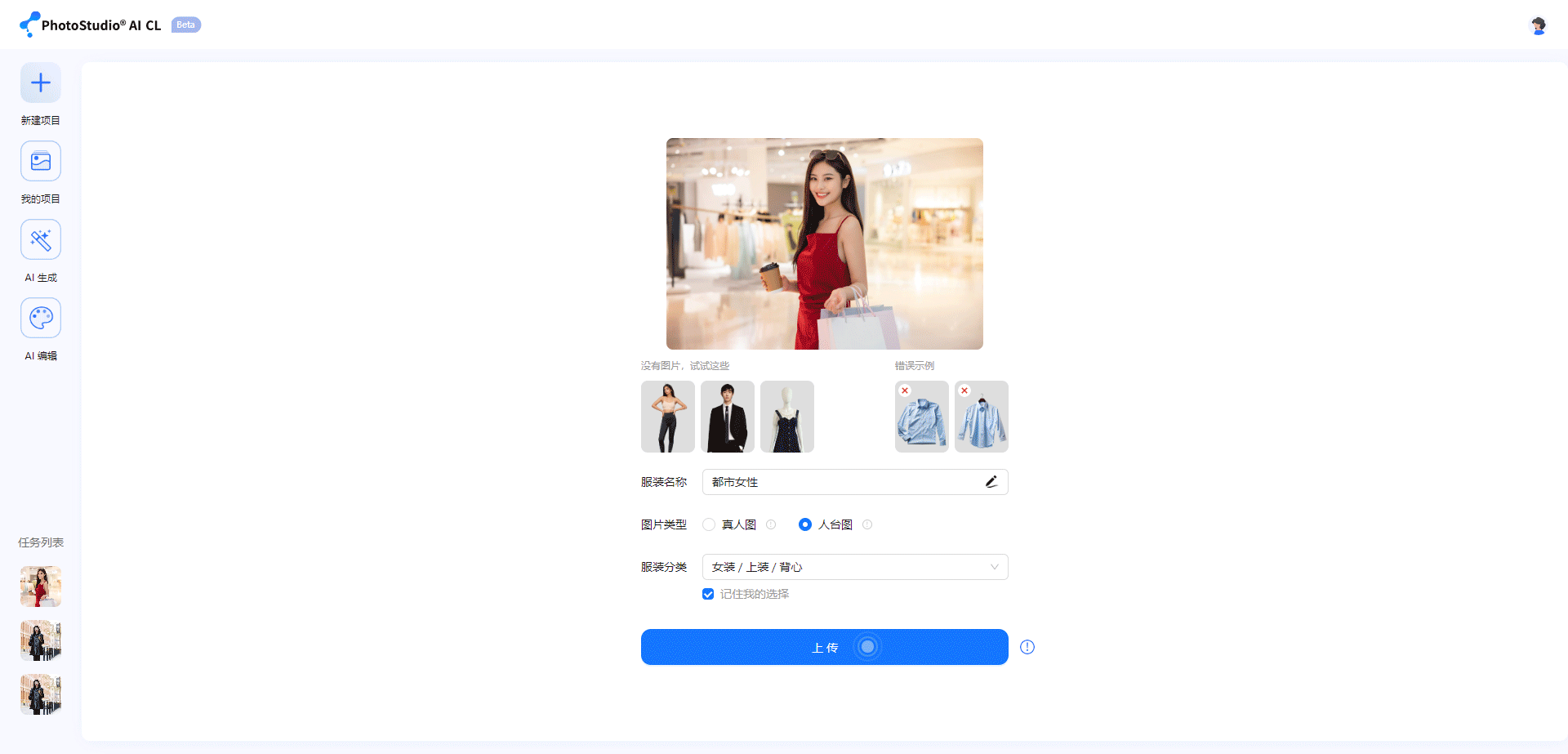Open 我的项目 gallery icon
The image size is (1568, 754).
[x=41, y=161]
